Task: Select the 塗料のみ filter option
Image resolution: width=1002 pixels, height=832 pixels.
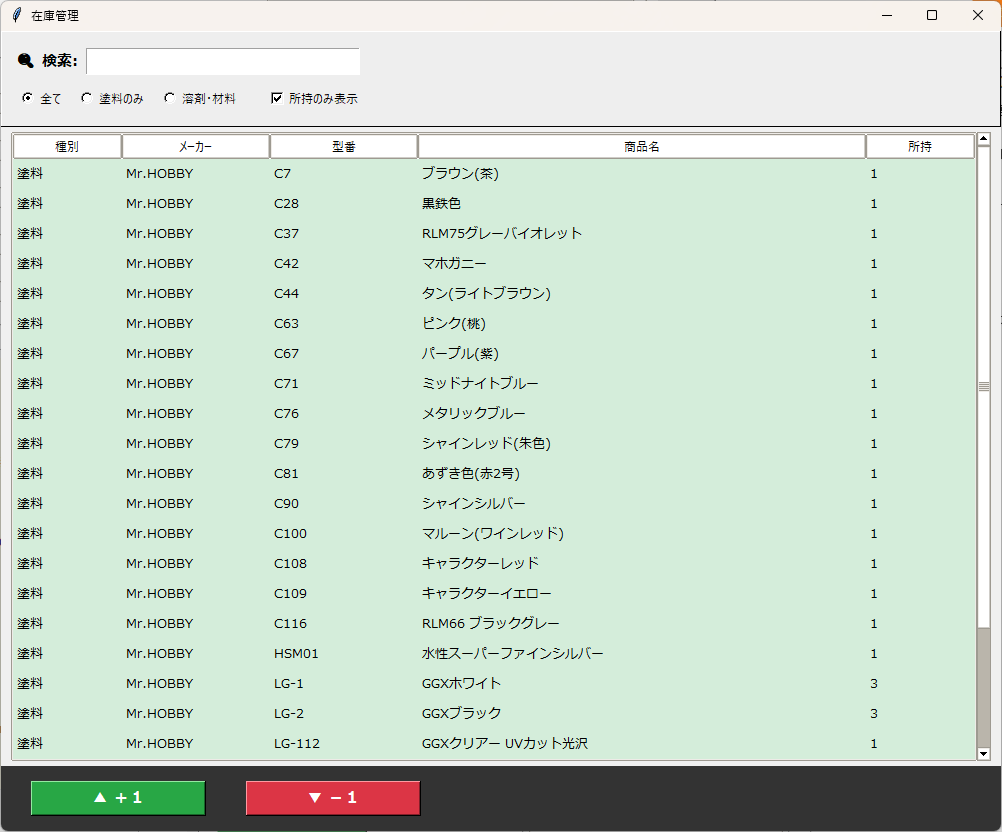Action: click(87, 98)
